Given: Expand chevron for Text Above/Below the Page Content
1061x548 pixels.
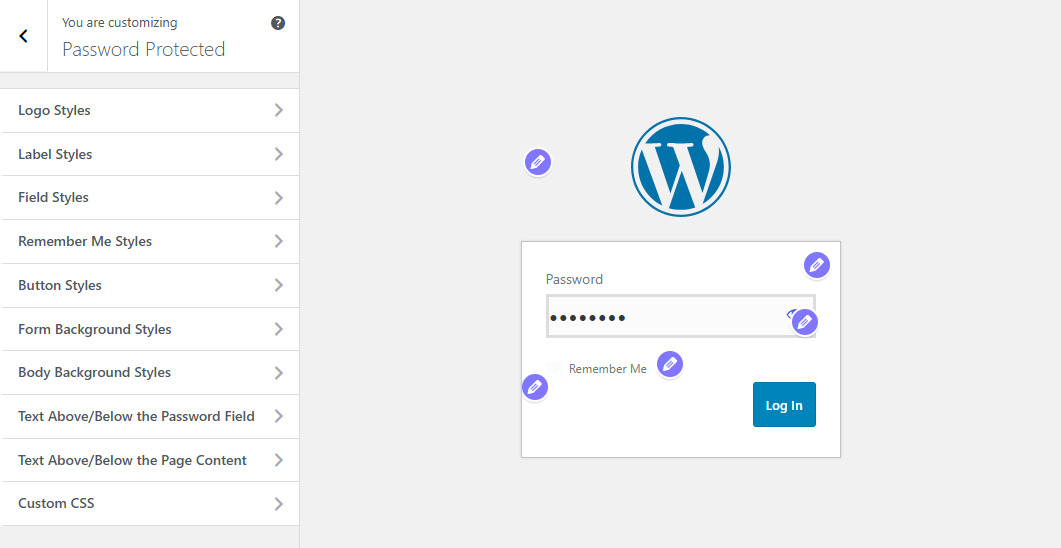Looking at the screenshot, I should point(279,461).
